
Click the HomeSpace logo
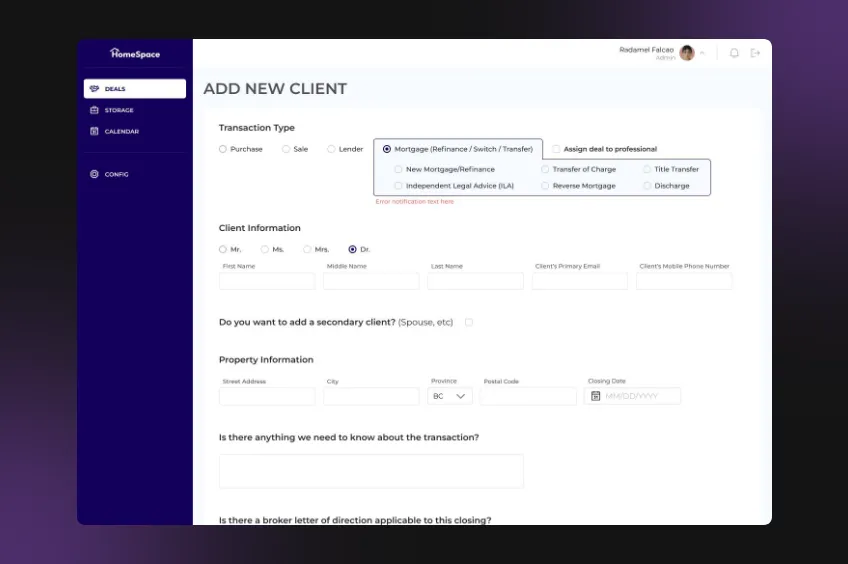point(135,53)
